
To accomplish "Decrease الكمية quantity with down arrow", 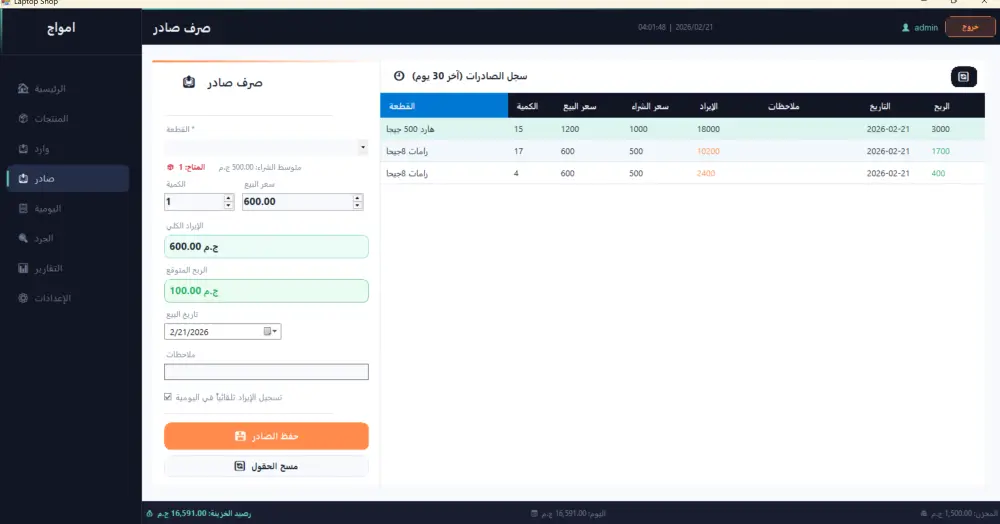I will click(228, 205).
